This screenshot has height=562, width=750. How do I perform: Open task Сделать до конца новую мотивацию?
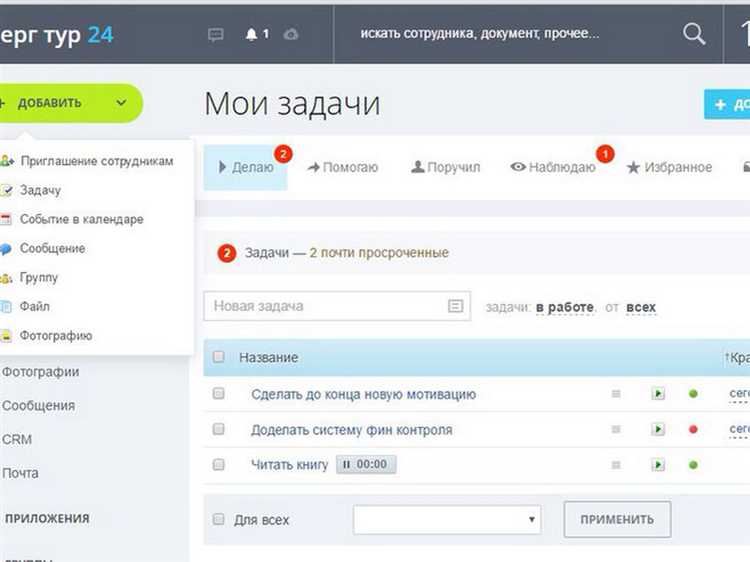[x=364, y=394]
